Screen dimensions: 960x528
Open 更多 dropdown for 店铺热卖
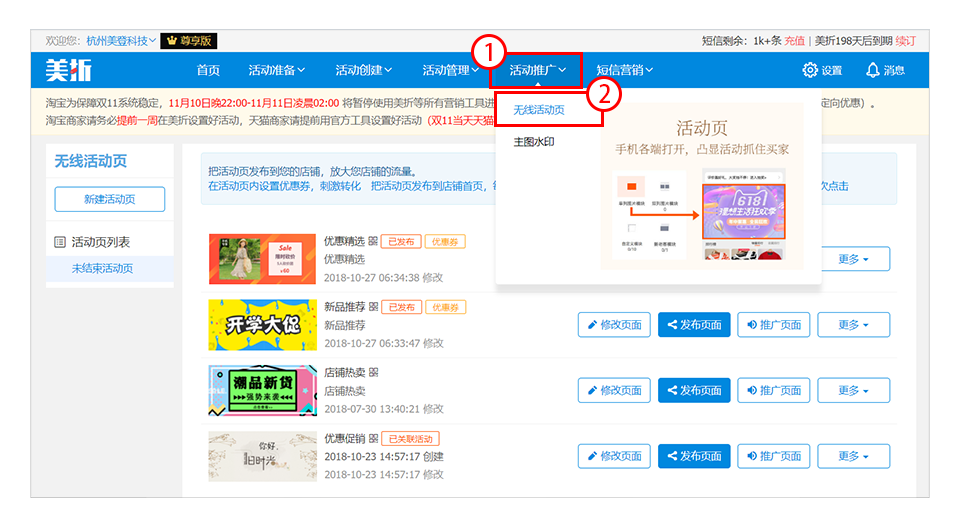[853, 390]
